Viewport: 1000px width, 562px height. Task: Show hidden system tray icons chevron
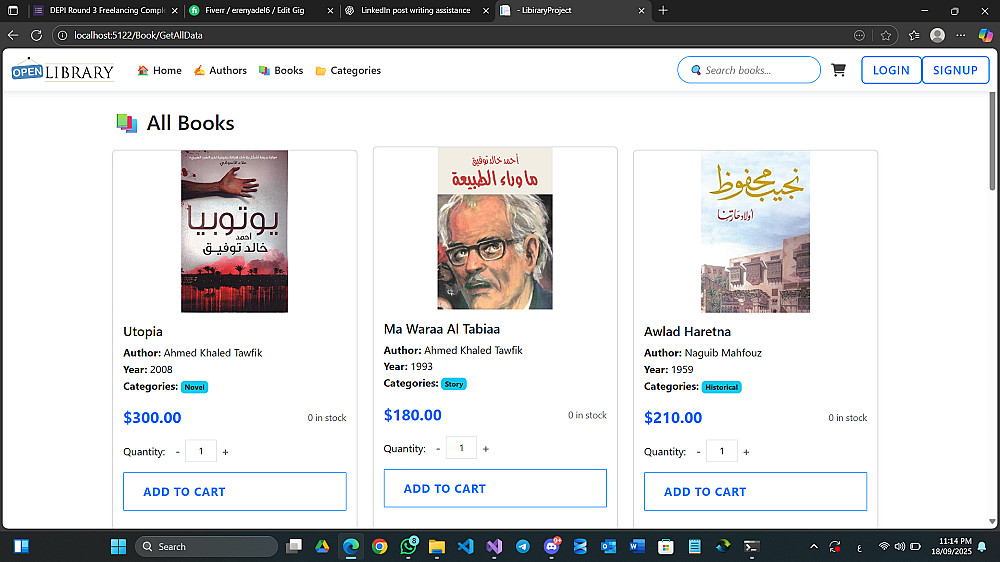[x=814, y=547]
